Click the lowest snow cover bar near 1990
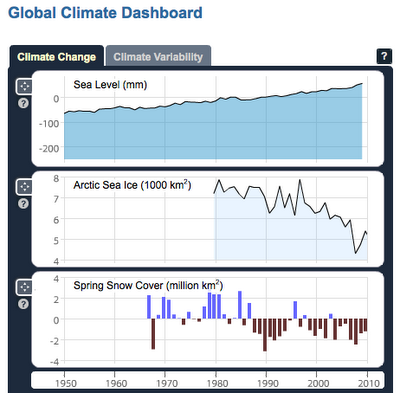The height and width of the screenshot is (393, 400). coord(265,335)
